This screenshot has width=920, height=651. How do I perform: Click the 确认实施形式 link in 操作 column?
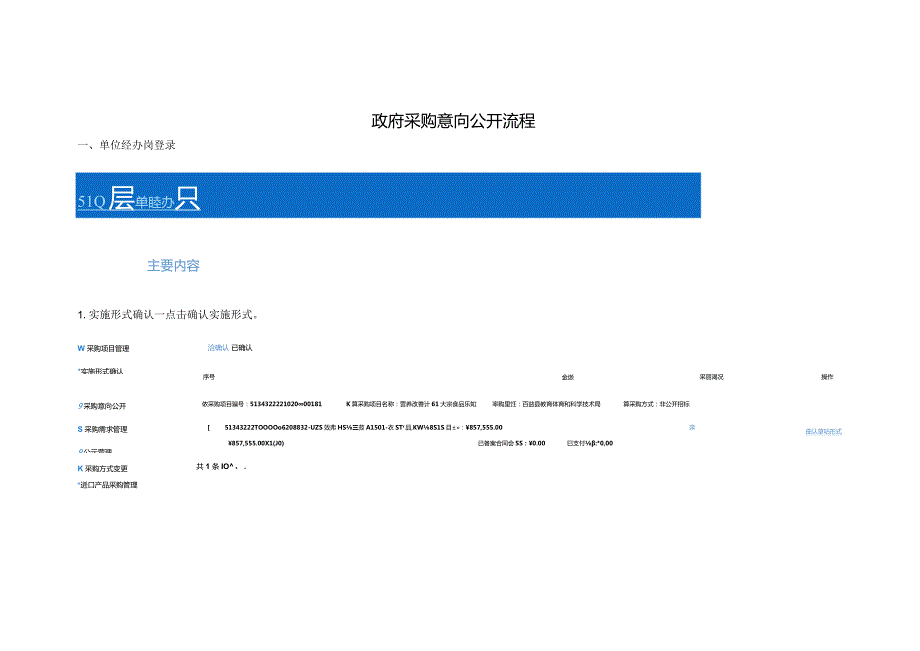point(823,432)
